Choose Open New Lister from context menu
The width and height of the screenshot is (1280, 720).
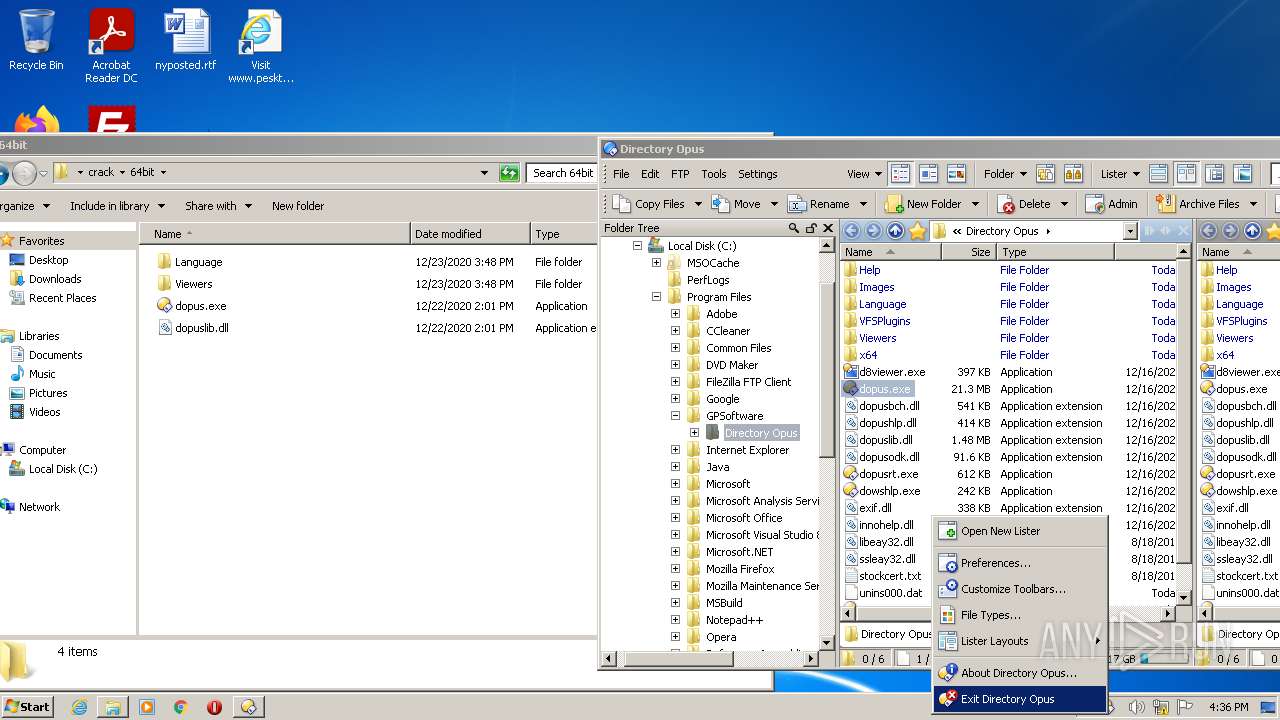click(1020, 531)
